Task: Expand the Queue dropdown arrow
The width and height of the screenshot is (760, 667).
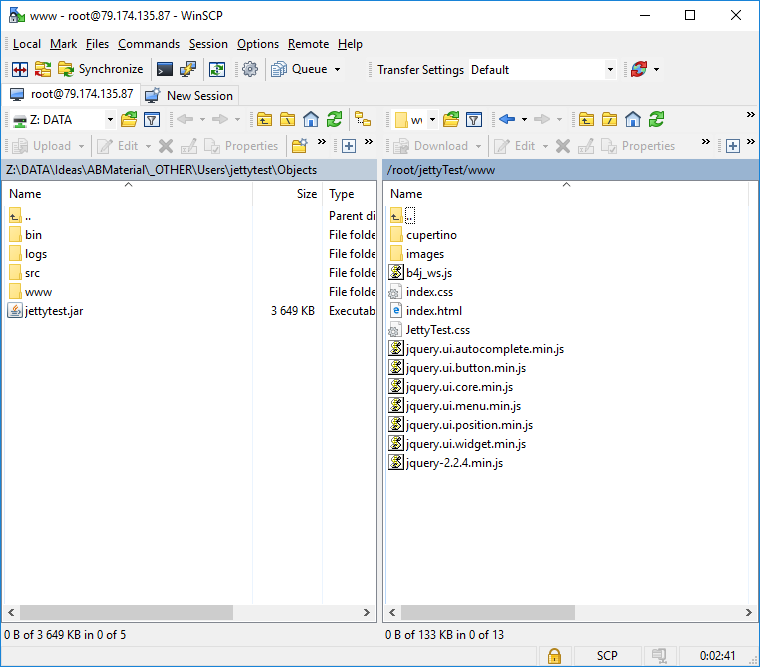Action: coord(337,69)
